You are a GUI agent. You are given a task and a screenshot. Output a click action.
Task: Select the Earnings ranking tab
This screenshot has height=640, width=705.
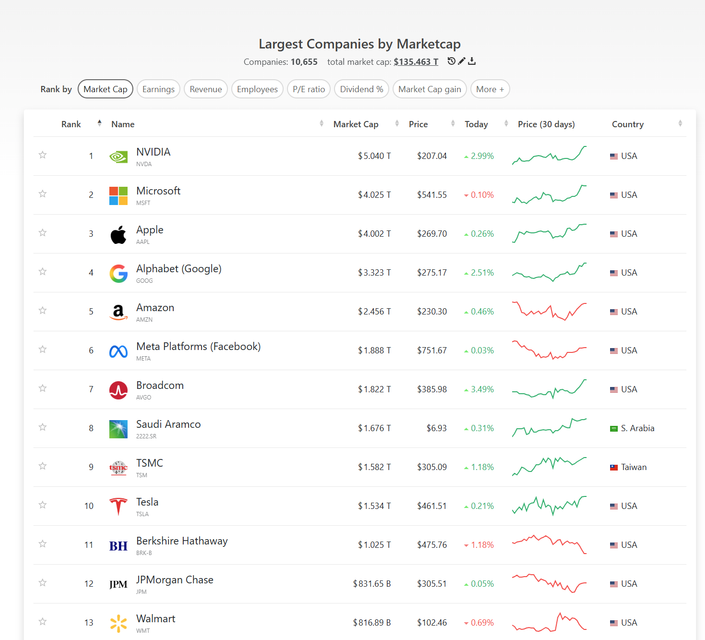(x=158, y=89)
